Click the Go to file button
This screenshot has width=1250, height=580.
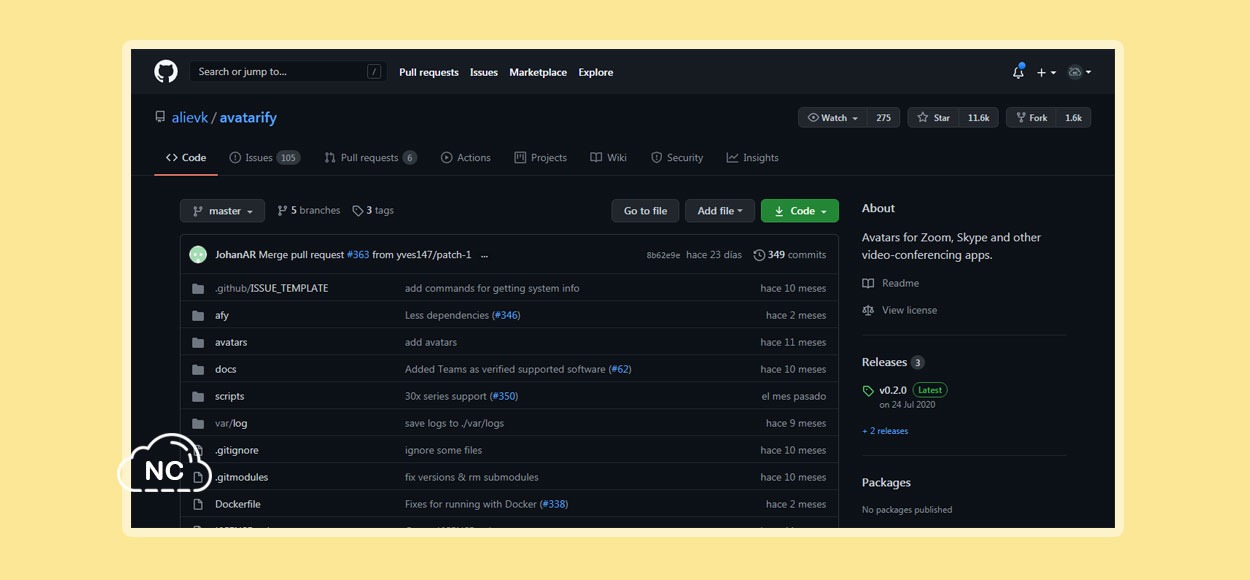pyautogui.click(x=645, y=211)
